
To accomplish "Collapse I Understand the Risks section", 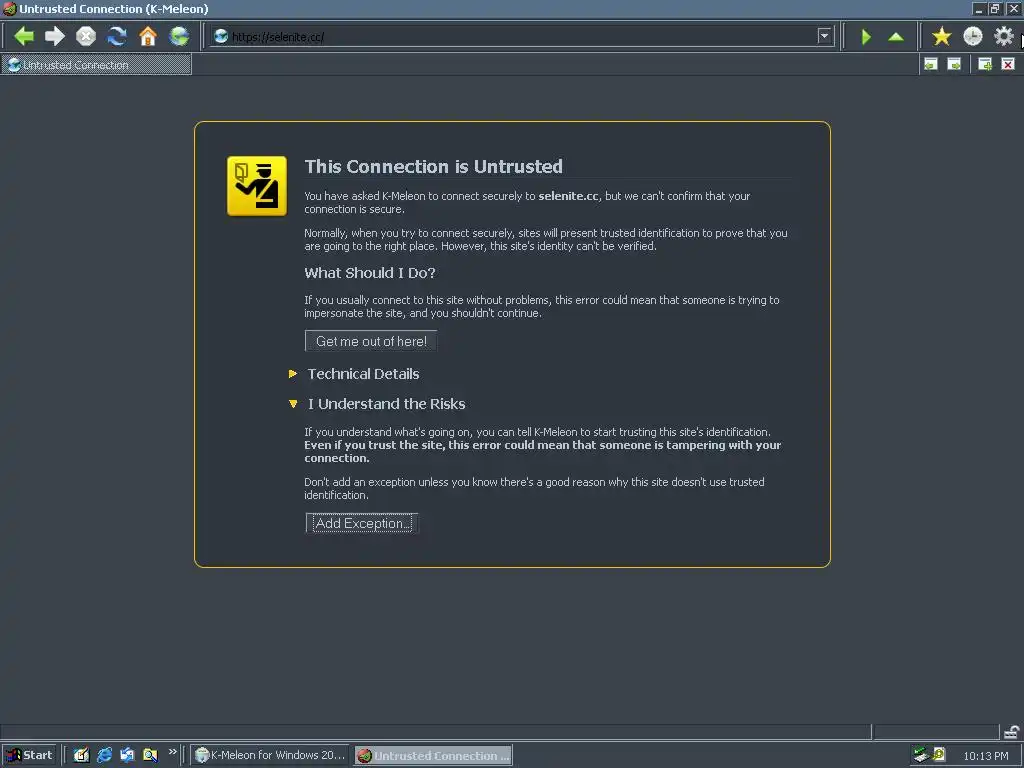I will click(377, 404).
